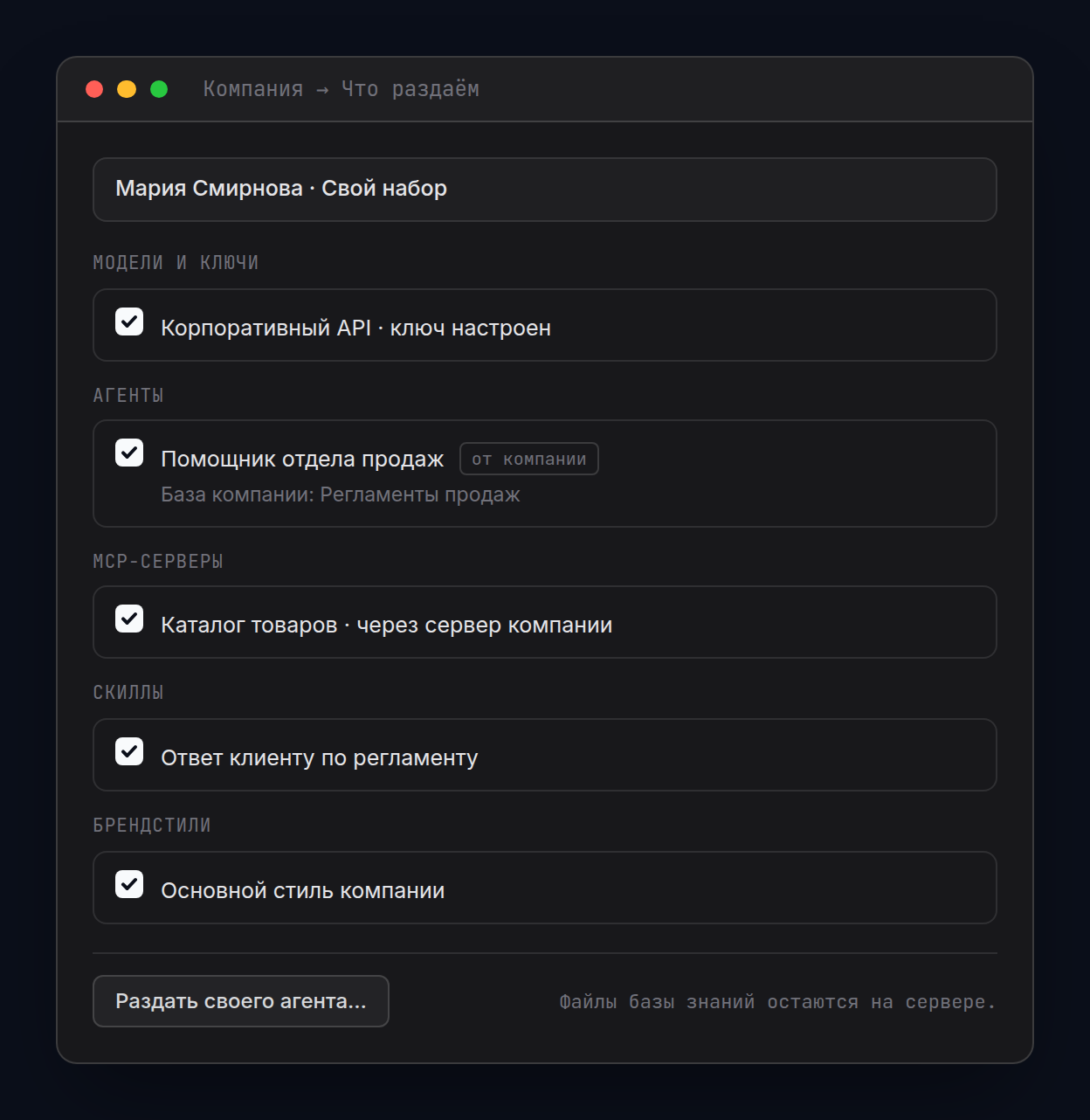Disable the Каталог товаров checkbox
This screenshot has width=1090, height=1120.
[129, 619]
